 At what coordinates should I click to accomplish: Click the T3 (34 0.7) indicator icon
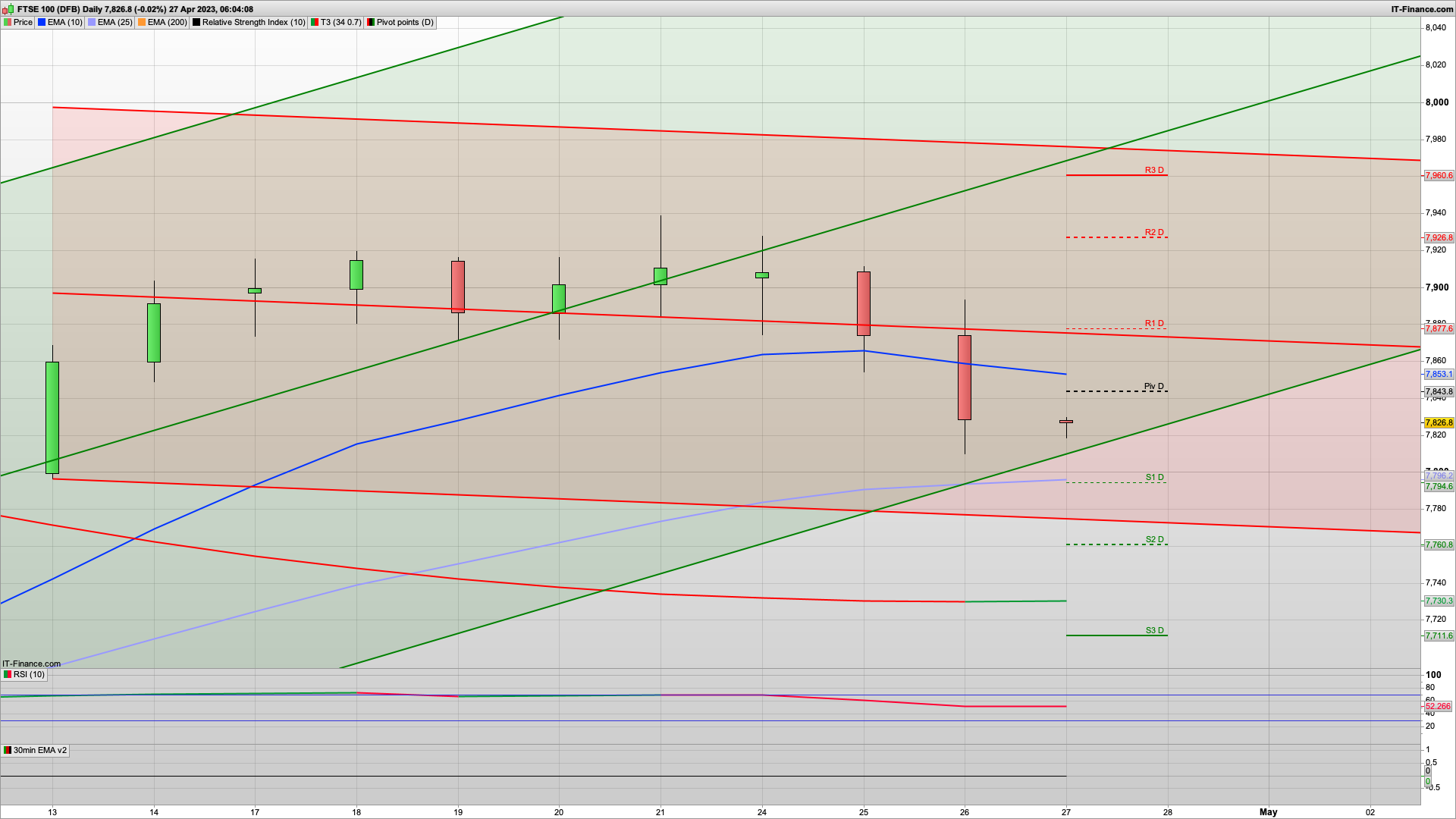click(x=315, y=22)
